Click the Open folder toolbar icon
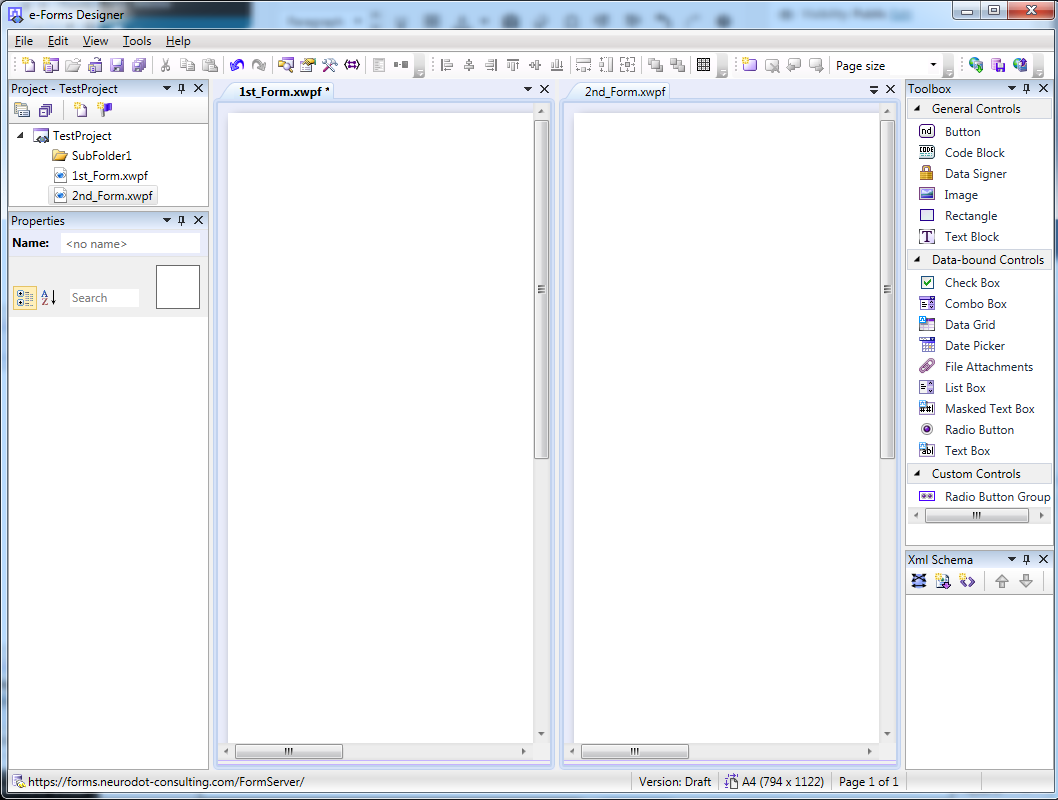Screen dimensions: 1058x800 click(x=73, y=65)
